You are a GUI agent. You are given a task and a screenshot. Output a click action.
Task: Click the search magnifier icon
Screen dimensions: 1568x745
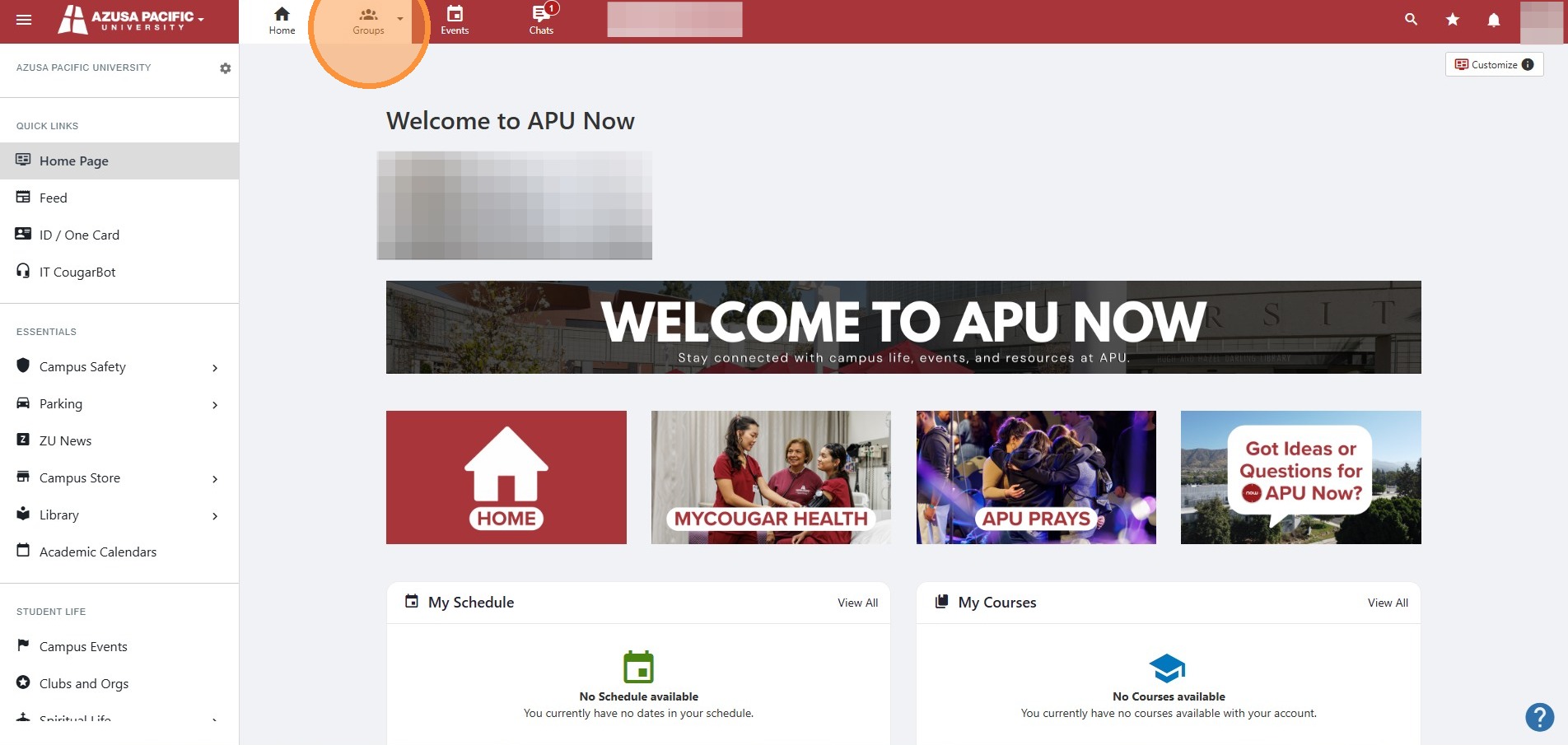click(1411, 19)
